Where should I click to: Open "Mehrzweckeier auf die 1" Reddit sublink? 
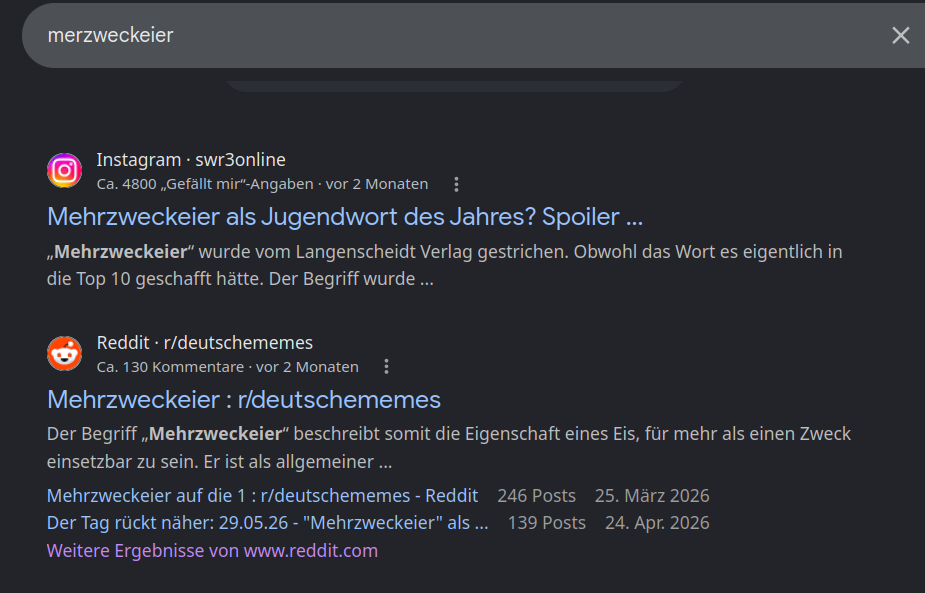(262, 496)
